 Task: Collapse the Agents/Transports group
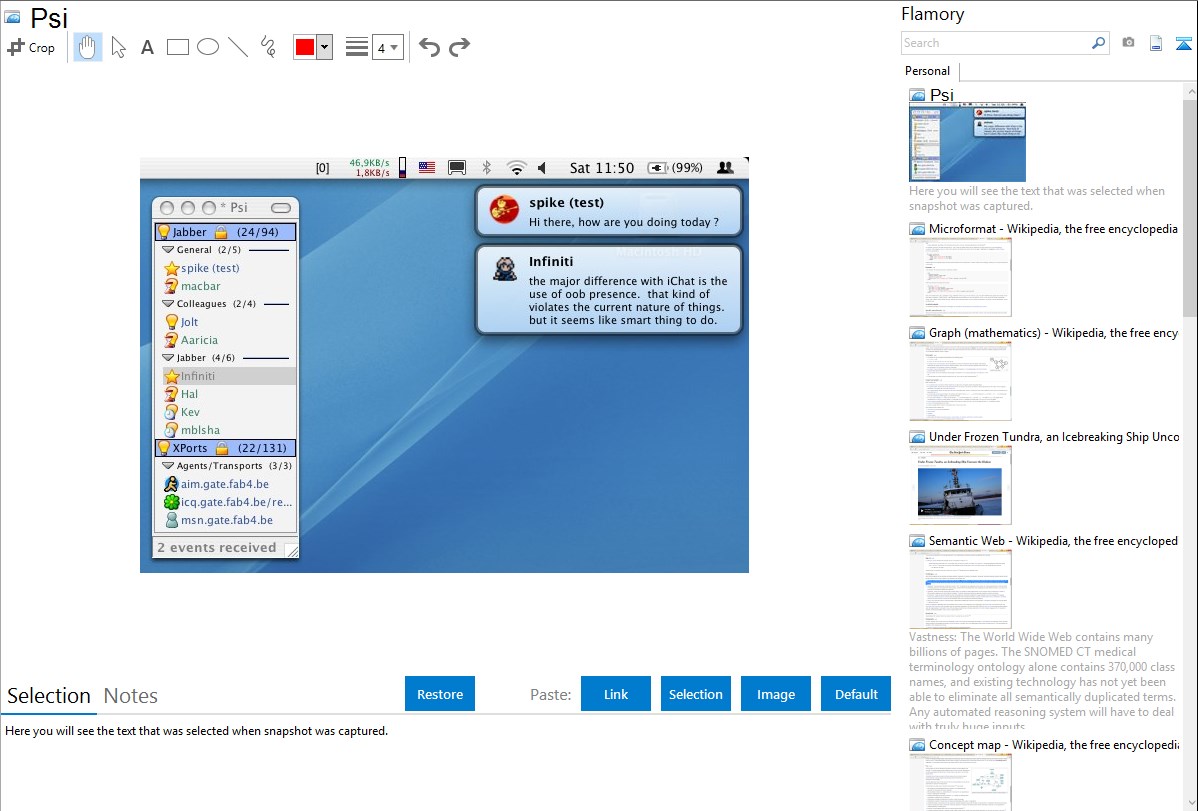point(168,466)
